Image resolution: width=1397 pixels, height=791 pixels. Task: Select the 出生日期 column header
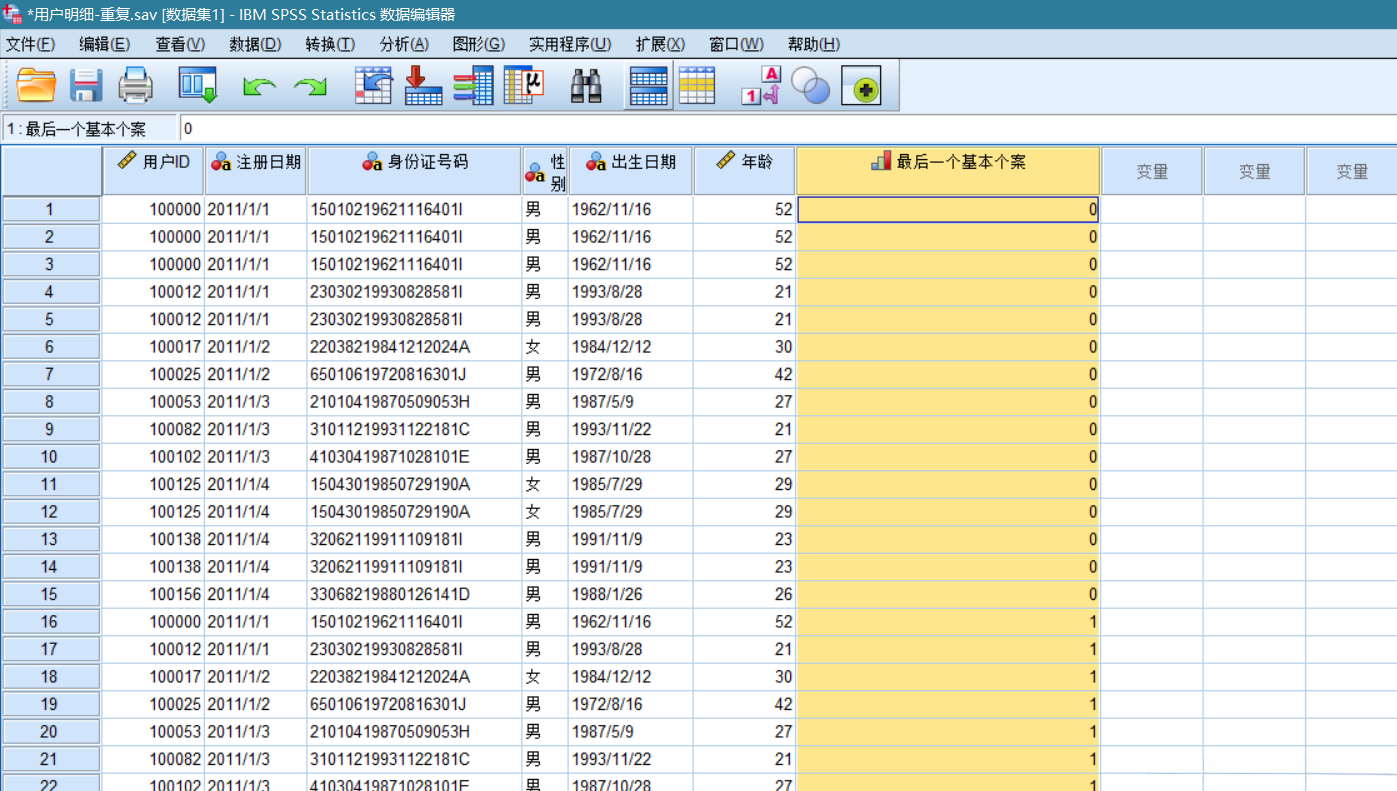pyautogui.click(x=630, y=171)
